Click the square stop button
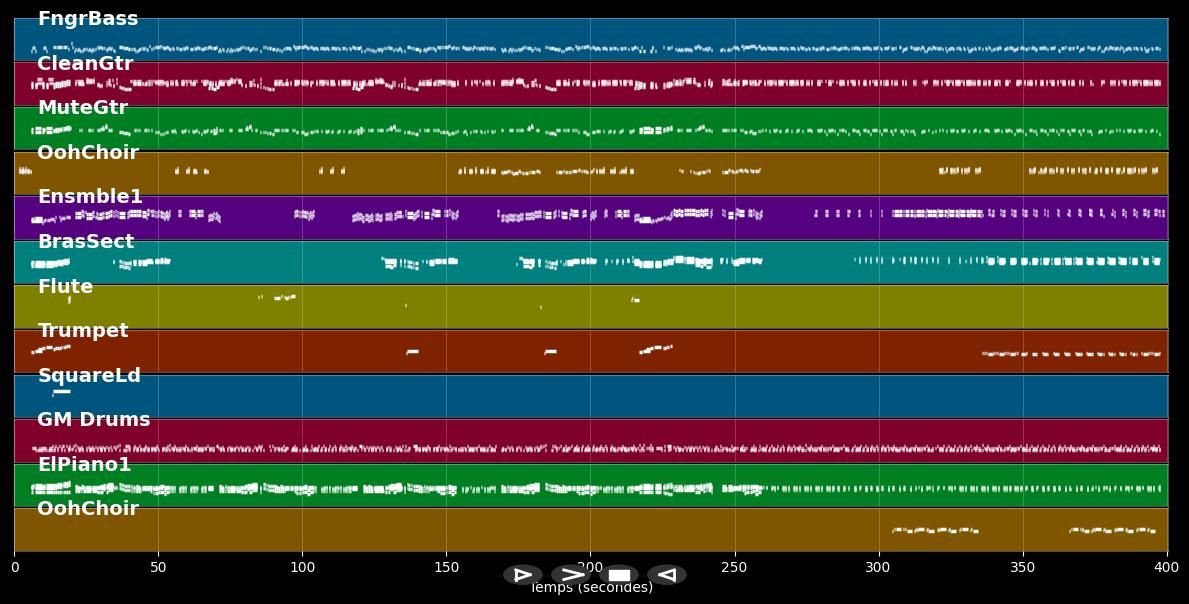This screenshot has width=1189, height=604. pos(619,575)
